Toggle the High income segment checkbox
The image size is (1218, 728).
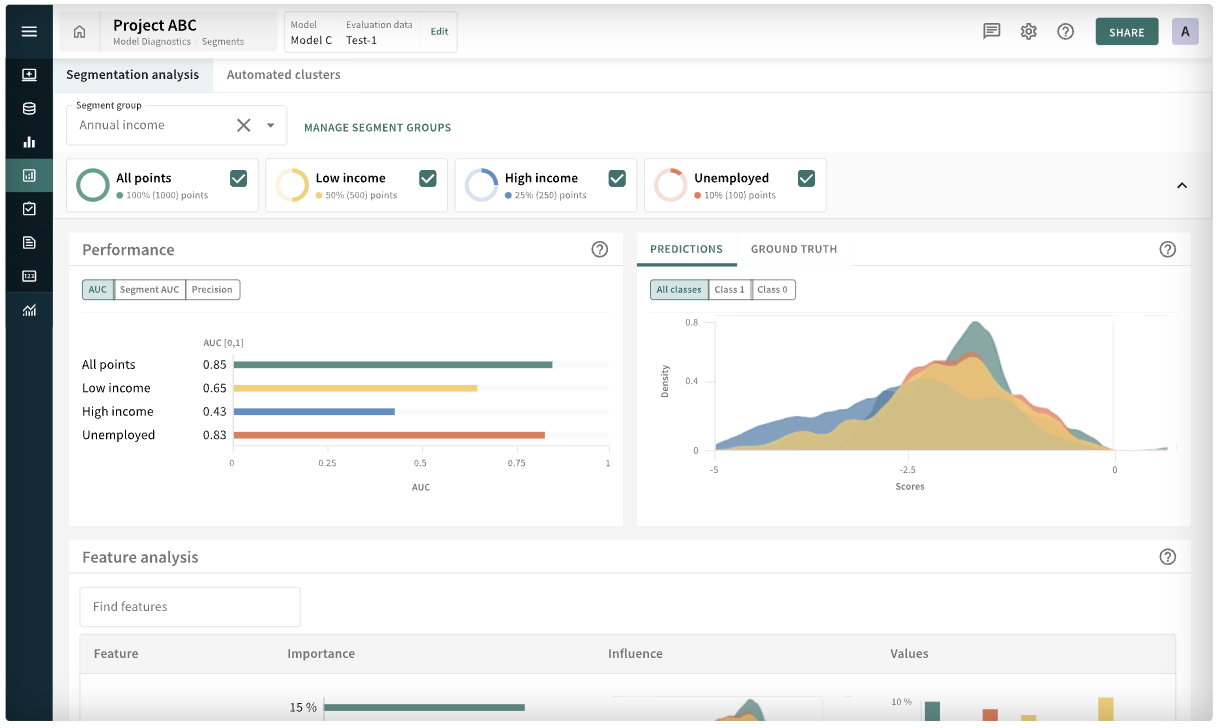coord(617,178)
